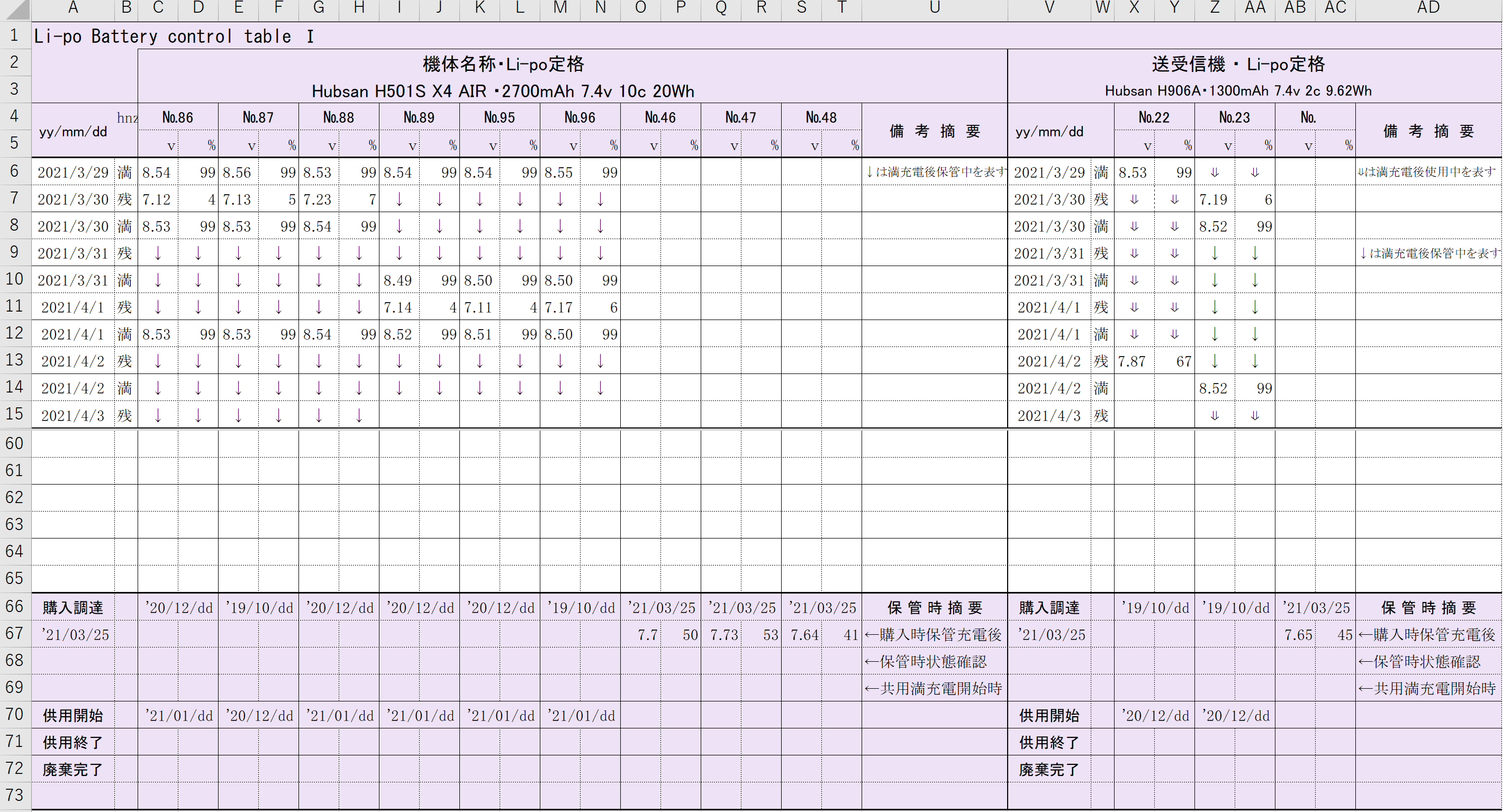Click the 機体名称・Li-po定格 heading cell
The image size is (1503, 812).
(503, 64)
